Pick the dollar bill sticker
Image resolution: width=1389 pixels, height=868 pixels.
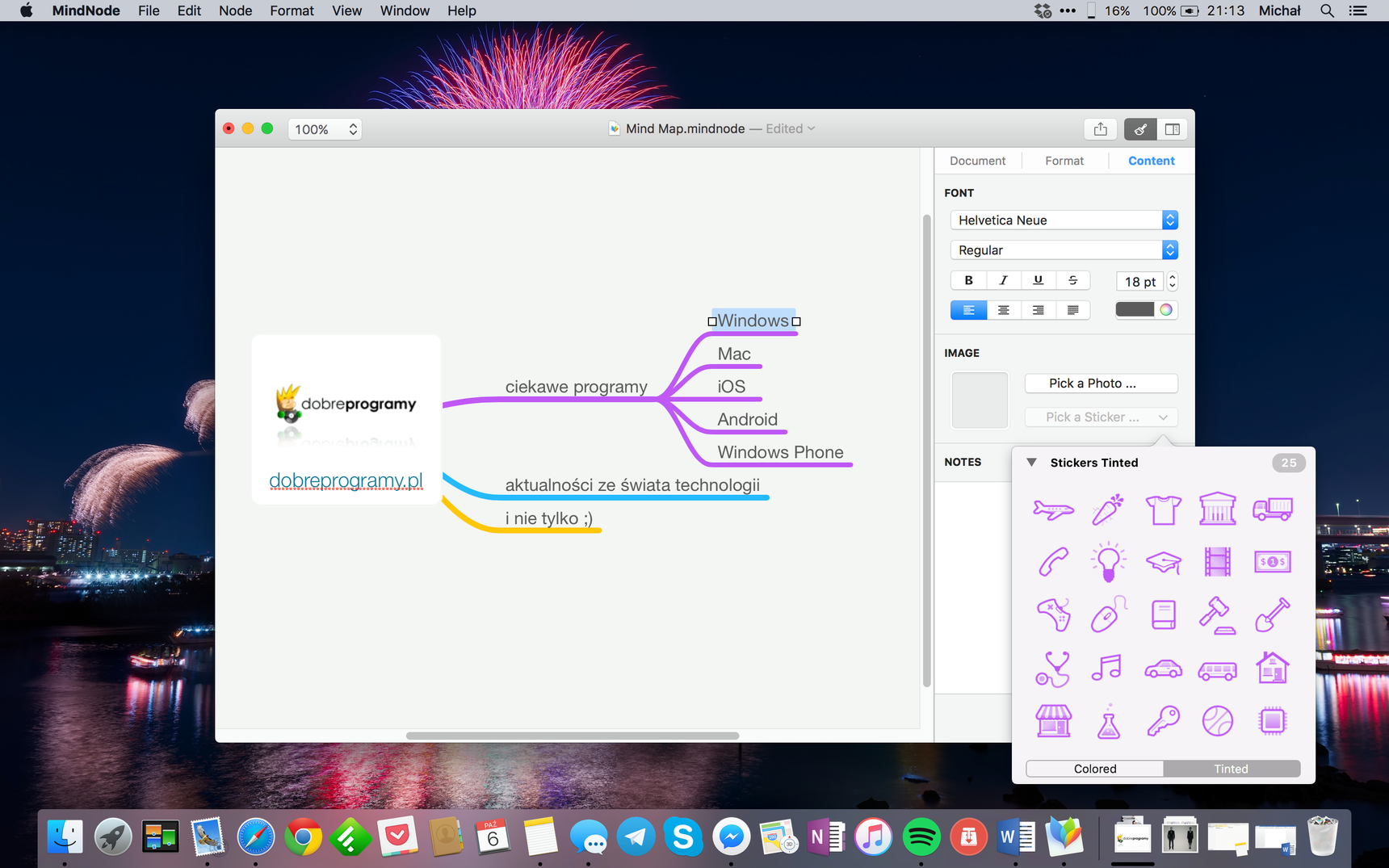tap(1273, 562)
